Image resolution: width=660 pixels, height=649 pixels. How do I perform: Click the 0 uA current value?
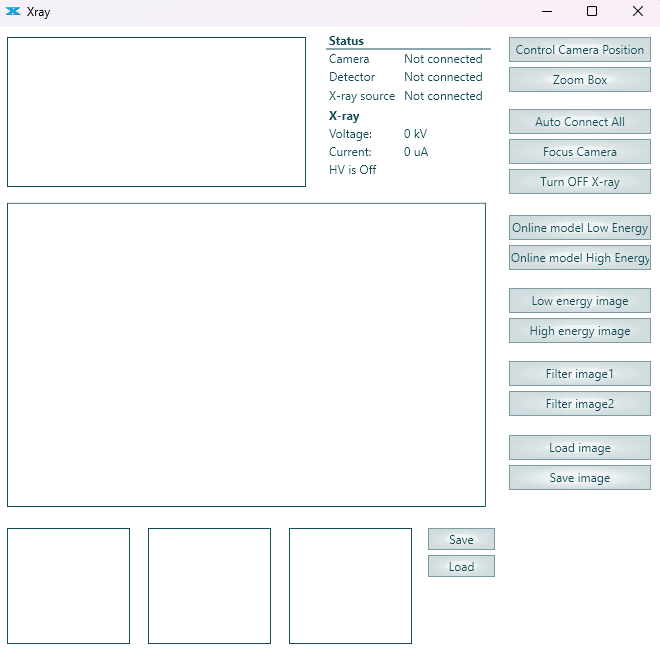coord(416,152)
